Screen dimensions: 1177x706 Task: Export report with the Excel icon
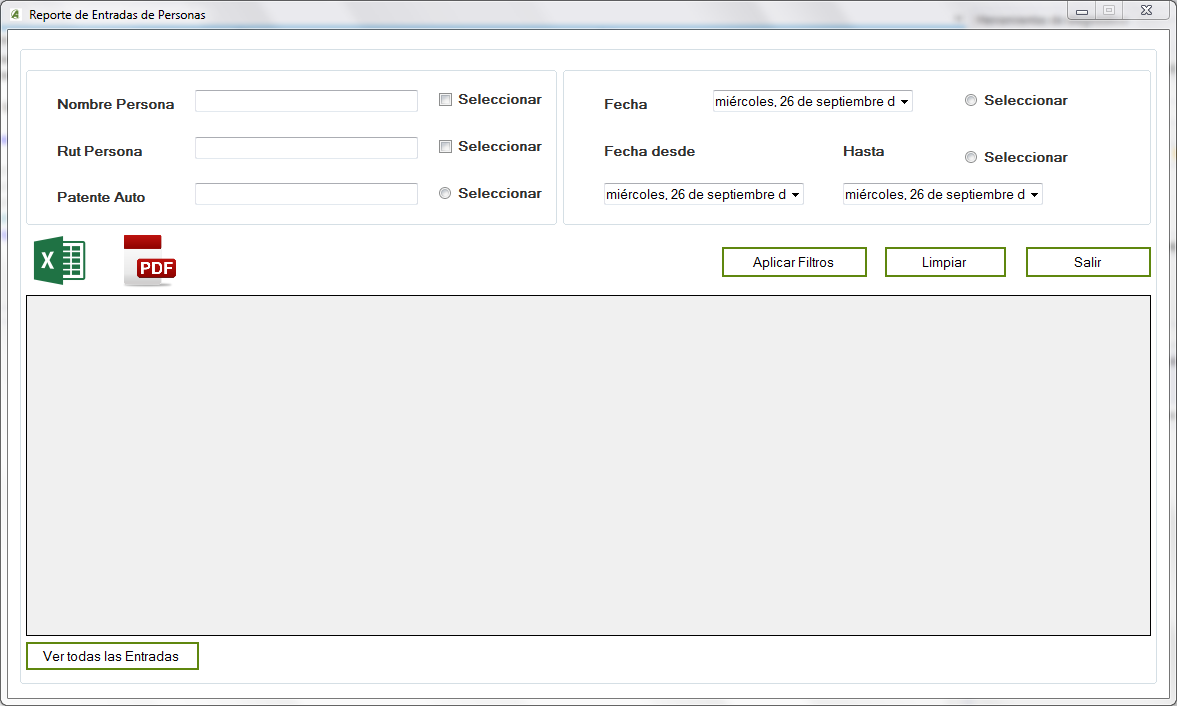tap(60, 261)
